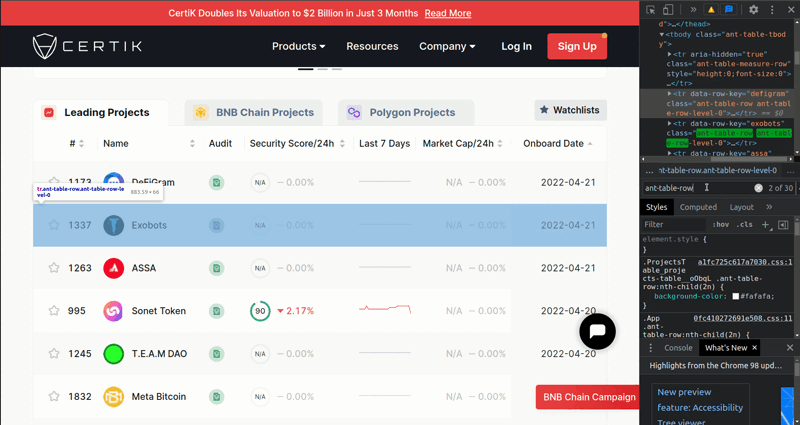Open the Resources nav item

click(x=372, y=46)
